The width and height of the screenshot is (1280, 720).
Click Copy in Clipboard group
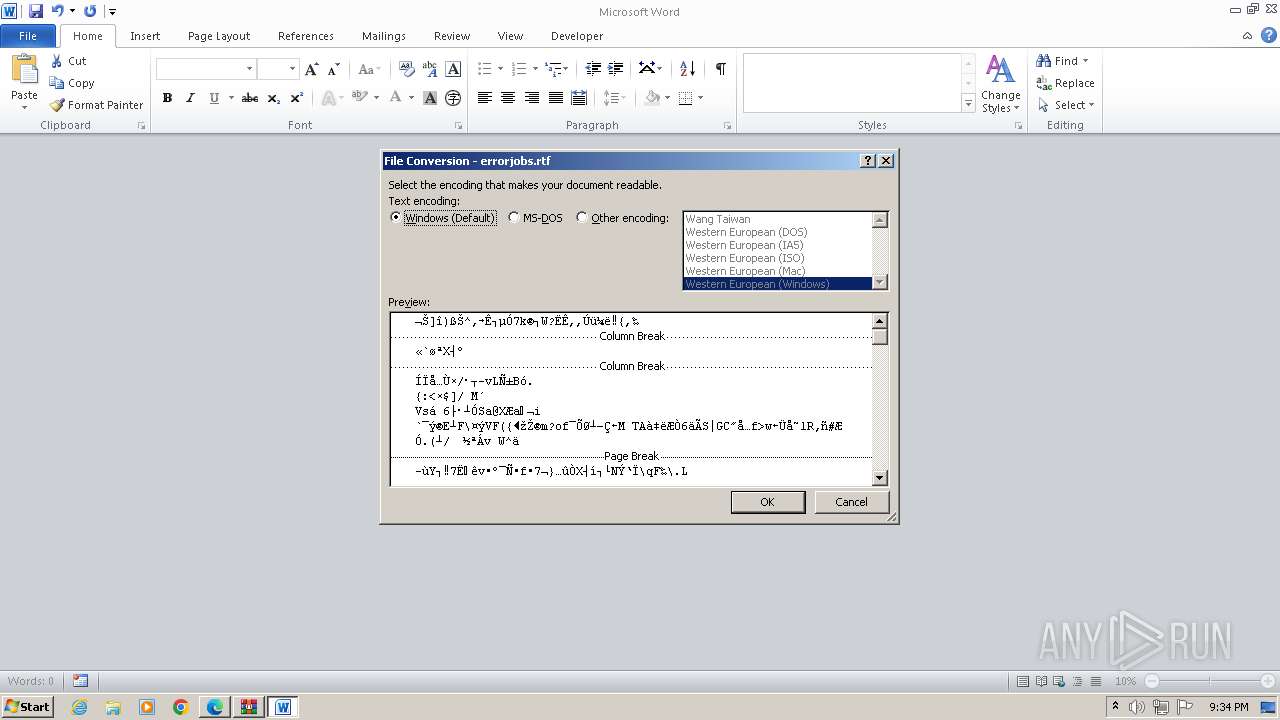[x=72, y=83]
